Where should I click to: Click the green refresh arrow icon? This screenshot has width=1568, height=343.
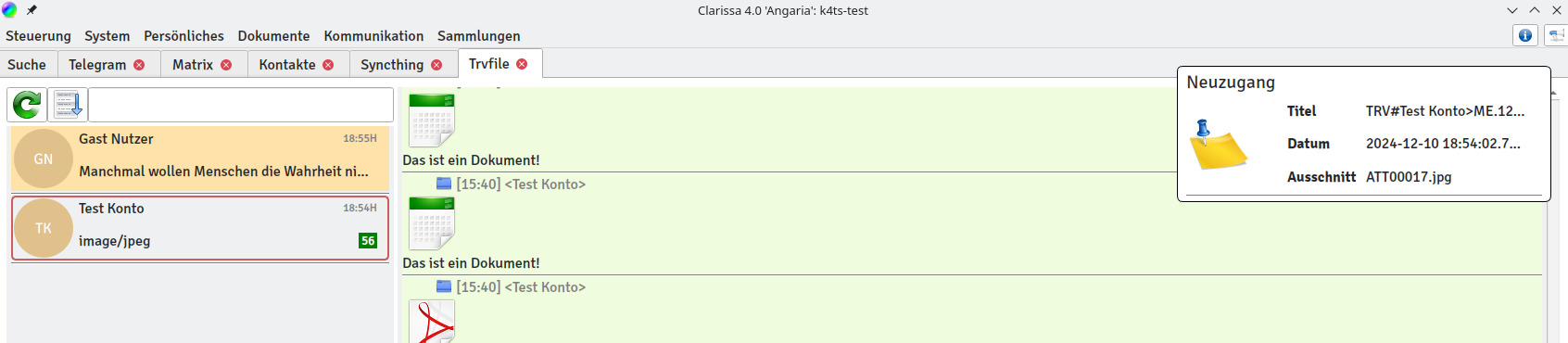click(27, 105)
